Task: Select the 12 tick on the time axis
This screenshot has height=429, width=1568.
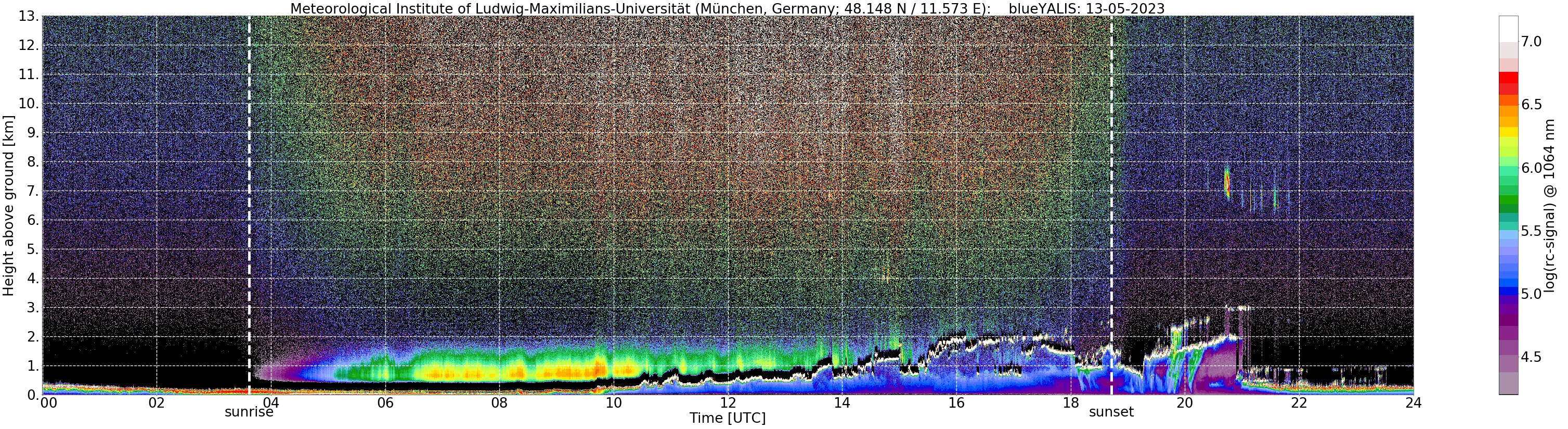Action: click(x=728, y=403)
